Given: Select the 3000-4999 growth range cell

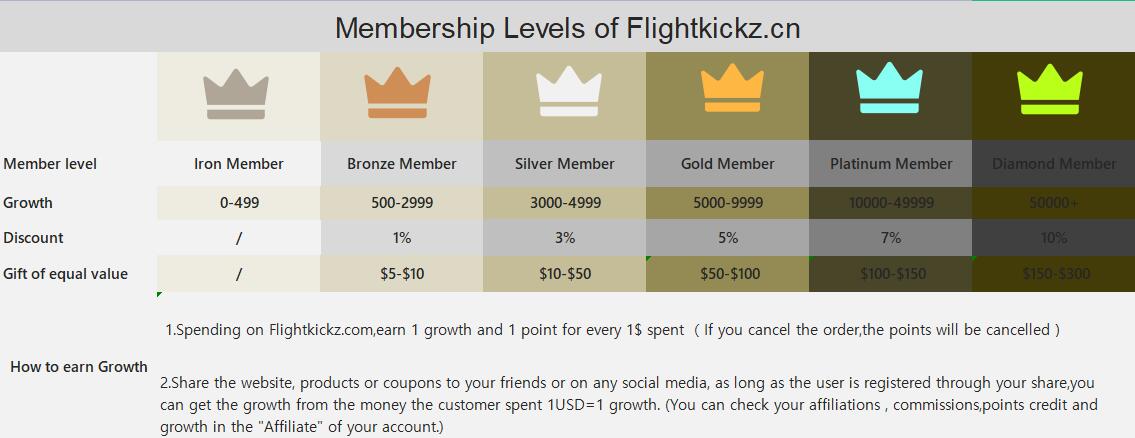Looking at the screenshot, I should coord(565,203).
